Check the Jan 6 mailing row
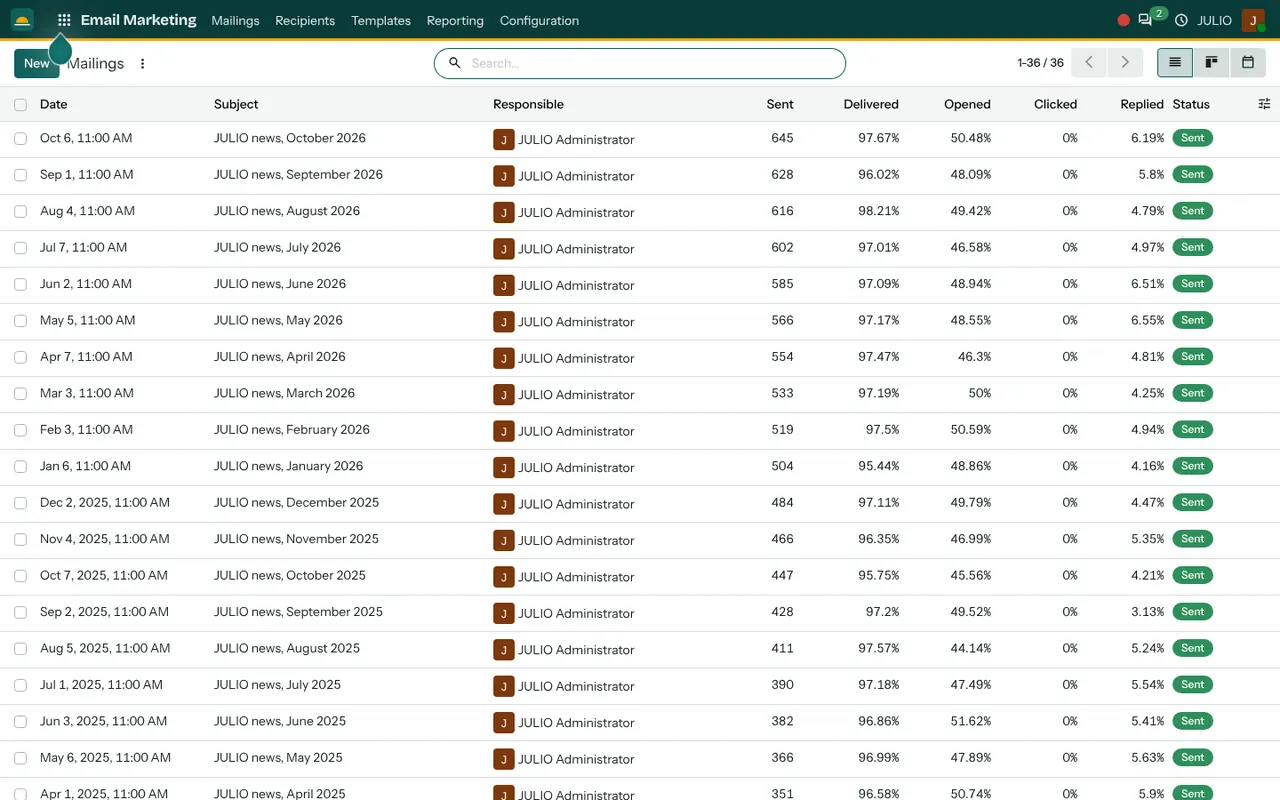 coord(20,467)
